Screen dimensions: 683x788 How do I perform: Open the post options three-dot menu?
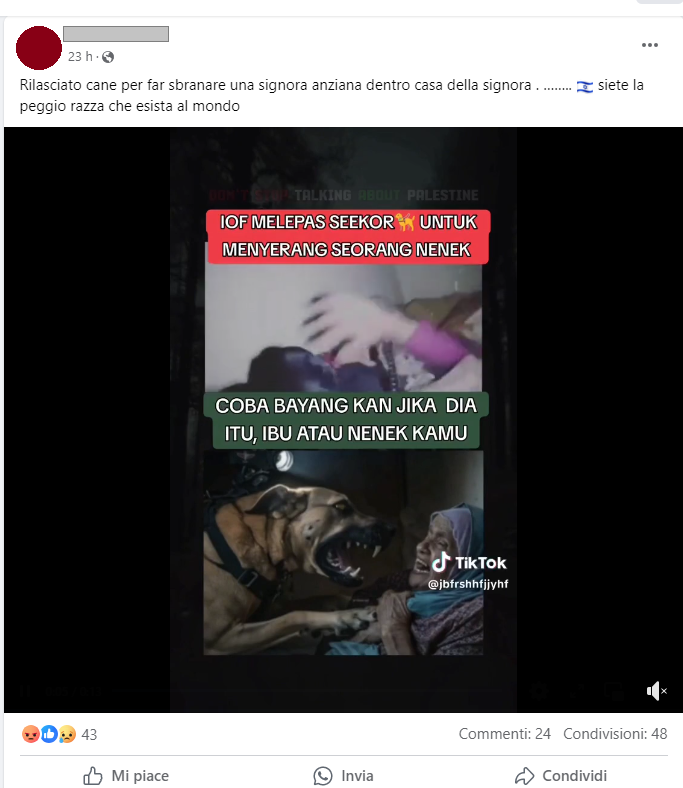(649, 45)
